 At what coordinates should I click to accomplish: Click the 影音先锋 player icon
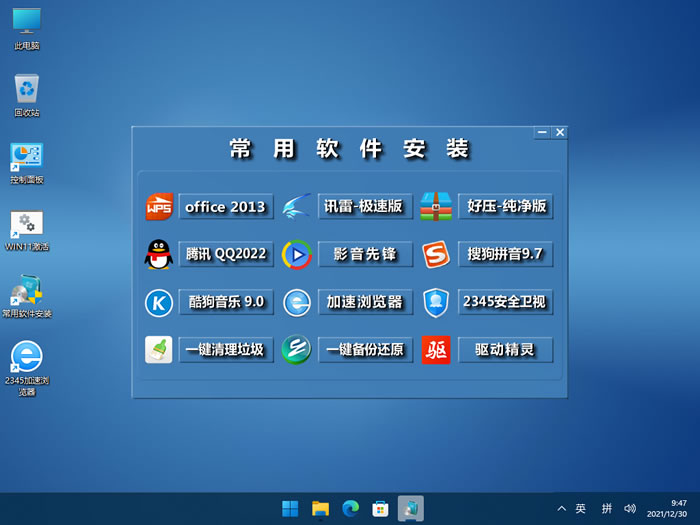297,254
